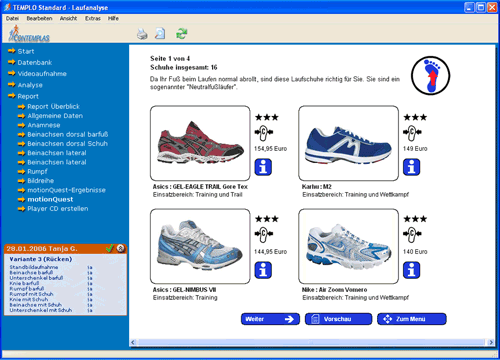This screenshot has height=360, width=500.
Task: Open the Datei menu
Action: pos(12,18)
